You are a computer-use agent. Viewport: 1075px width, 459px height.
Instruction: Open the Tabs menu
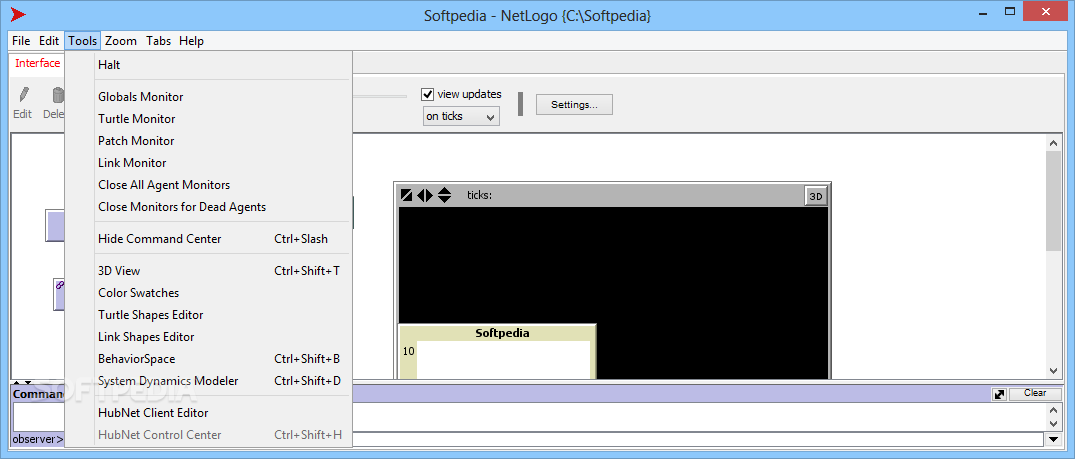pos(158,41)
